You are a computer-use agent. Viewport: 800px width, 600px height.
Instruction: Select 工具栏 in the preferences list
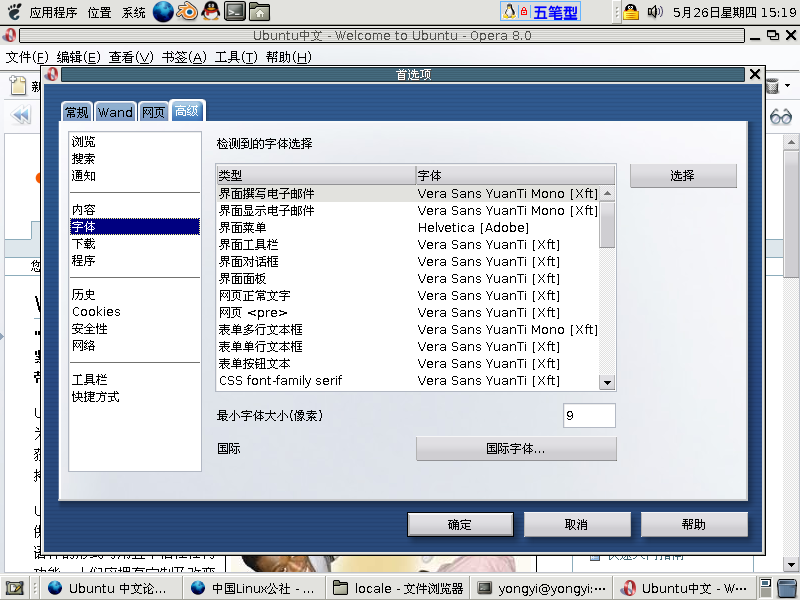tap(135, 380)
